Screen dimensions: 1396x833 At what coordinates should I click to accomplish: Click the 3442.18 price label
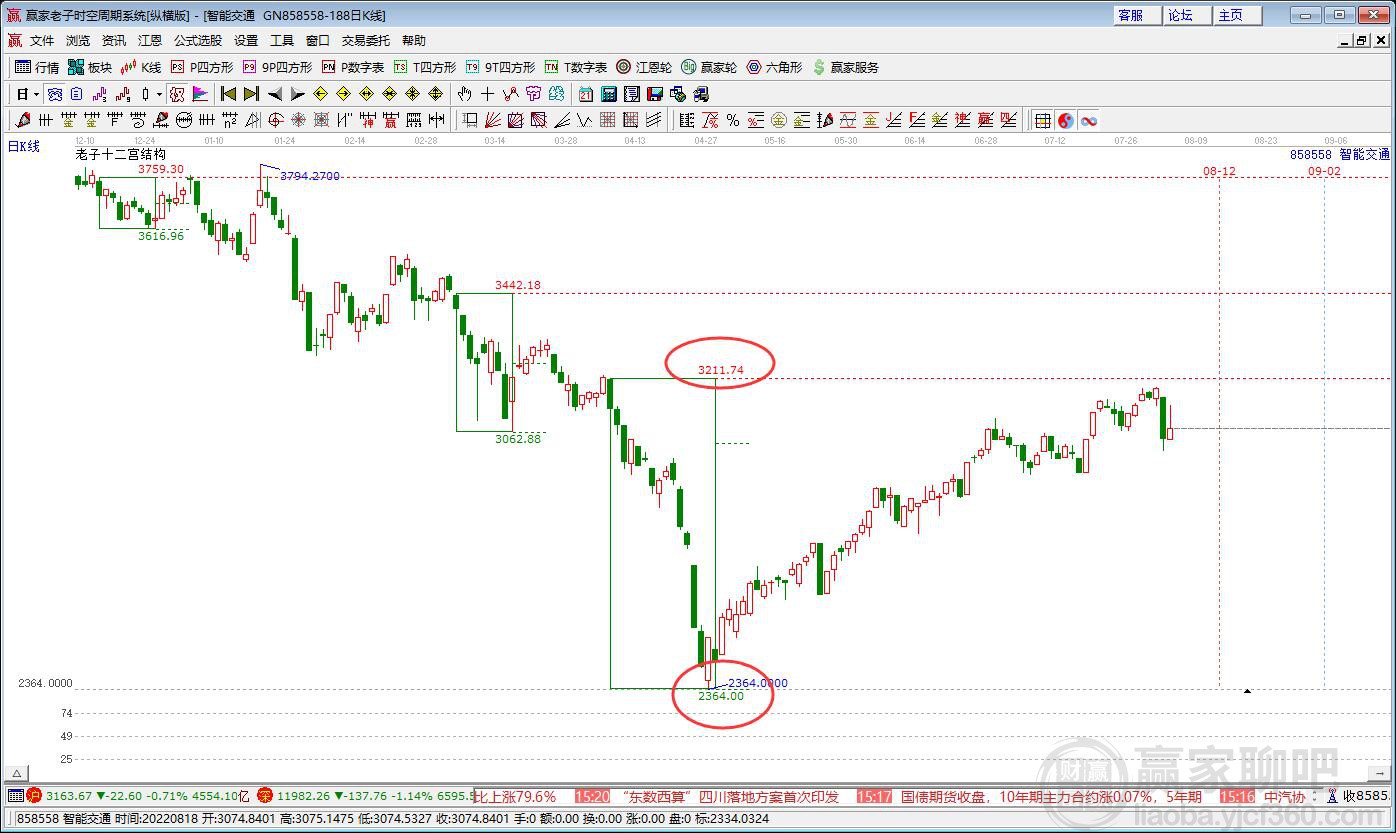coord(518,285)
